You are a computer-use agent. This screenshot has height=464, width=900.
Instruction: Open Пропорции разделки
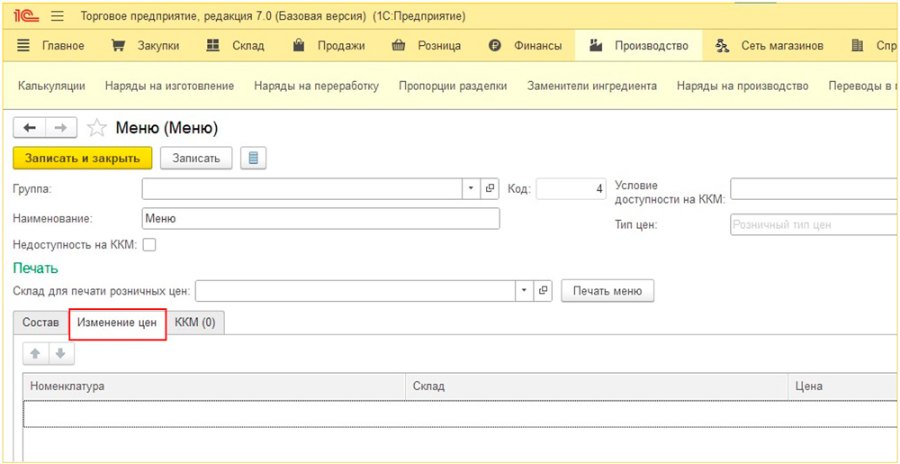tap(453, 86)
